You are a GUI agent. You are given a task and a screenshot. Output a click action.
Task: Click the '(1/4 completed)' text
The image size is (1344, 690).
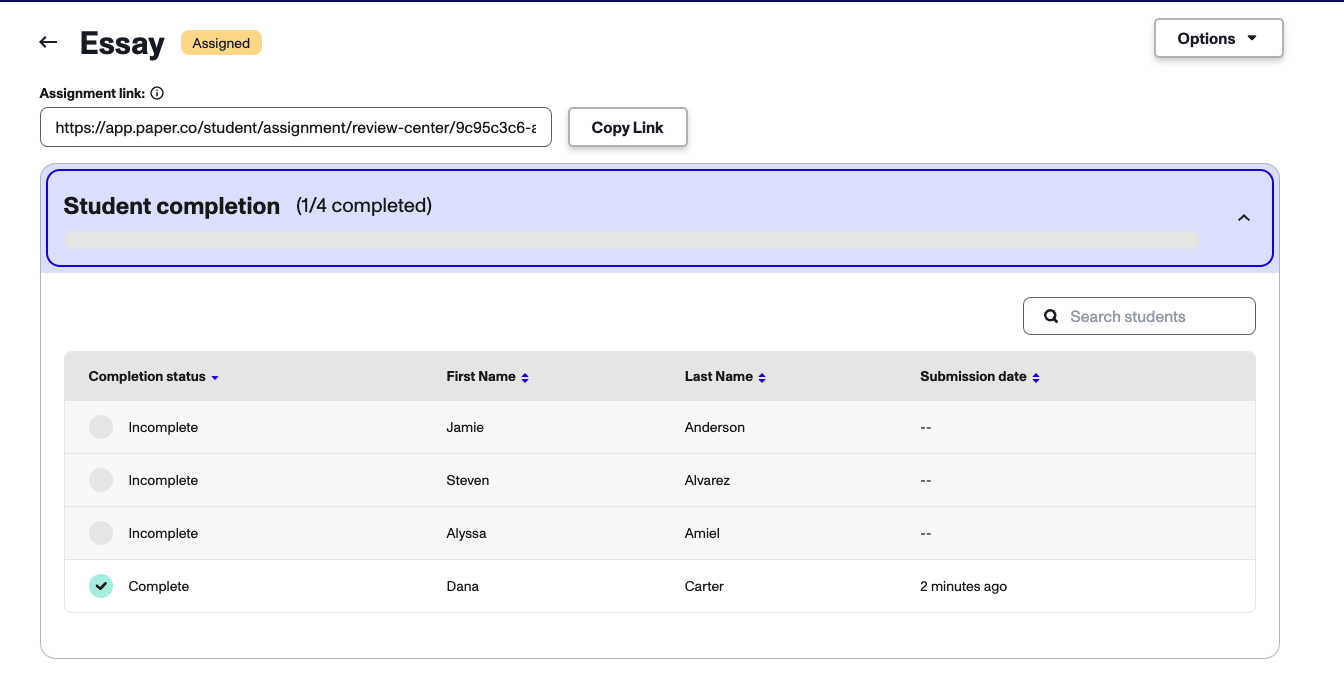(x=364, y=206)
